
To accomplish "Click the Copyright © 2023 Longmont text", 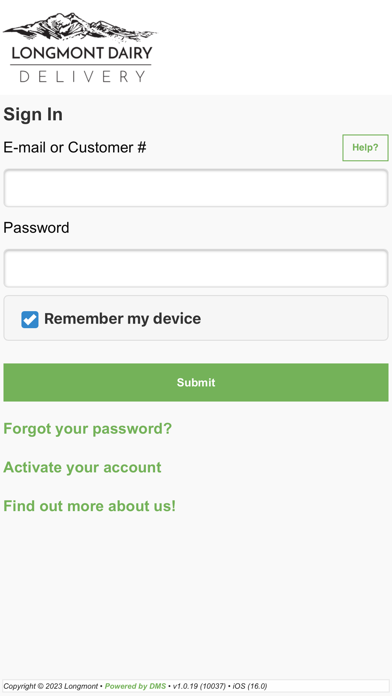I will point(51,686).
